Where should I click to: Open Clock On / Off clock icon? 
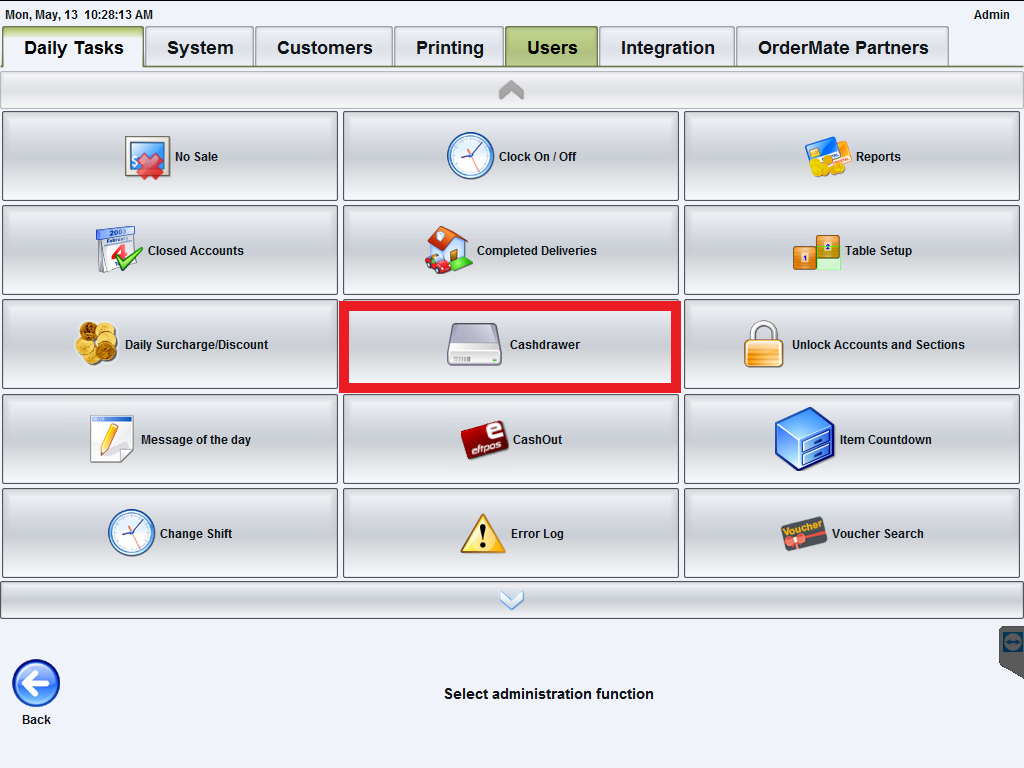click(x=470, y=156)
